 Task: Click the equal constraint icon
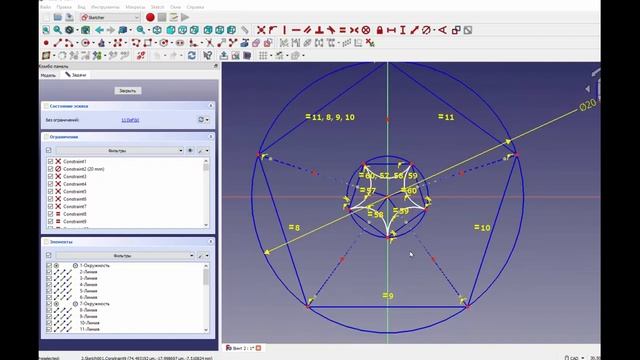[342, 30]
